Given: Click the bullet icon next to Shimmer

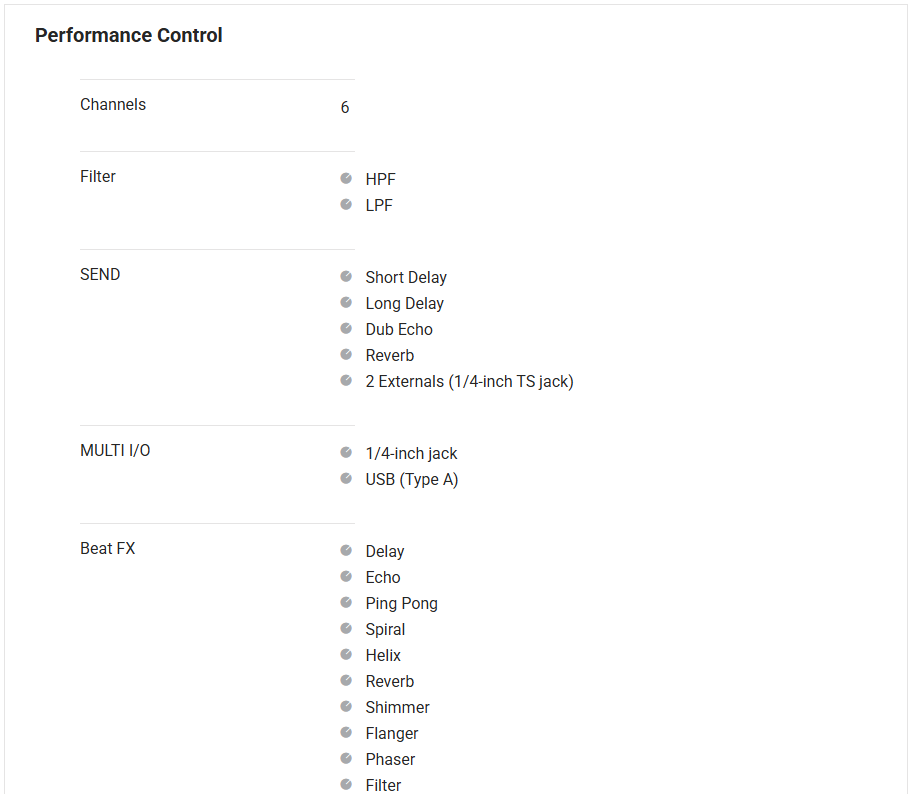Looking at the screenshot, I should (x=346, y=706).
